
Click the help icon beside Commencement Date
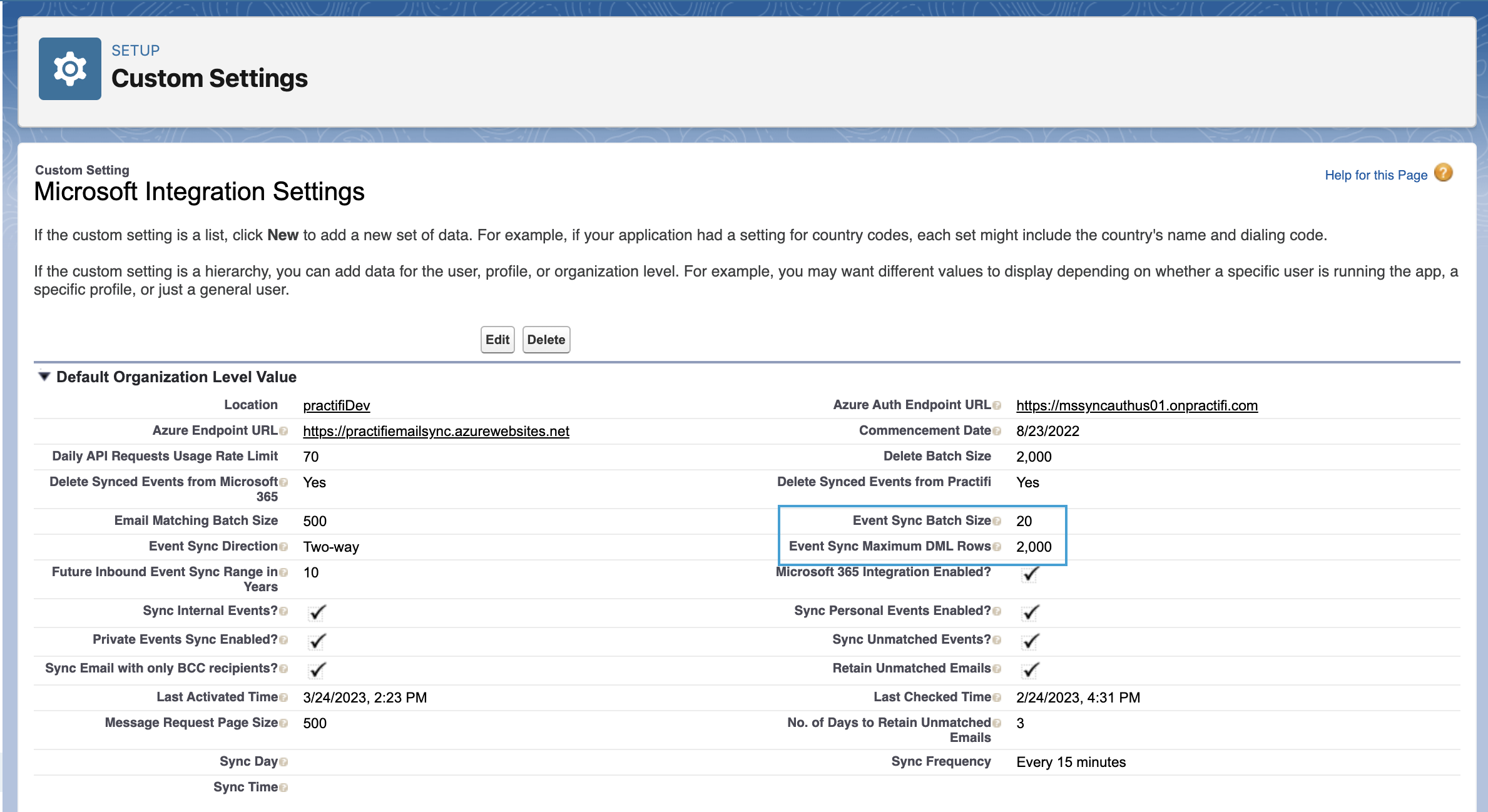[x=996, y=430]
